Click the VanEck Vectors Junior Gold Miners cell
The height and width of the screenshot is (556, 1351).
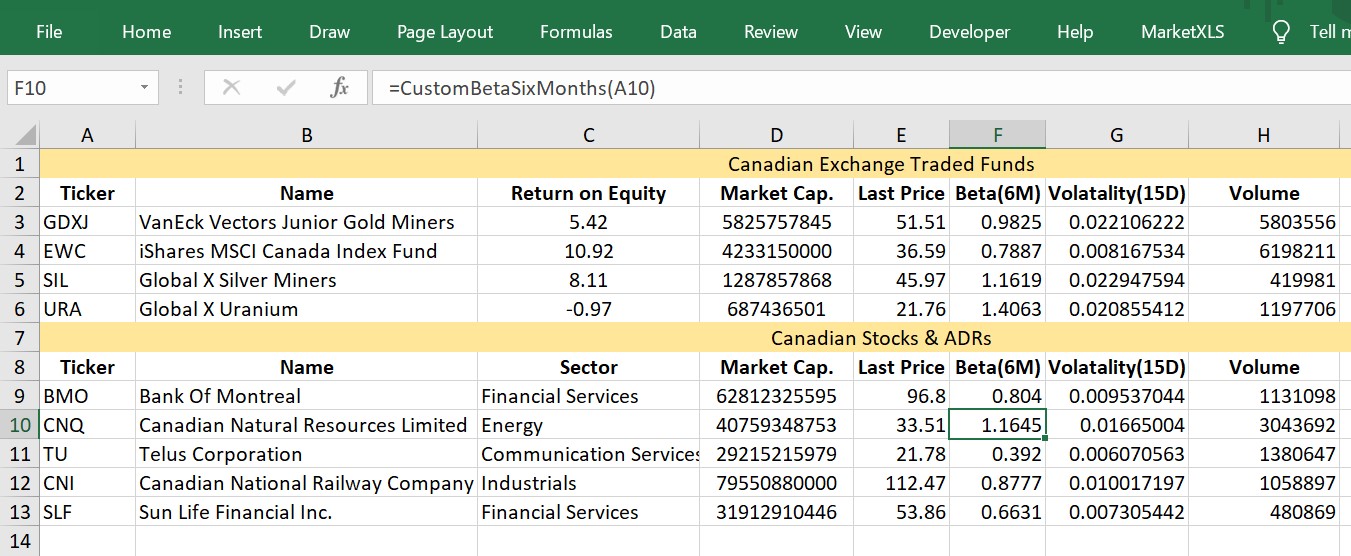pyautogui.click(x=307, y=222)
